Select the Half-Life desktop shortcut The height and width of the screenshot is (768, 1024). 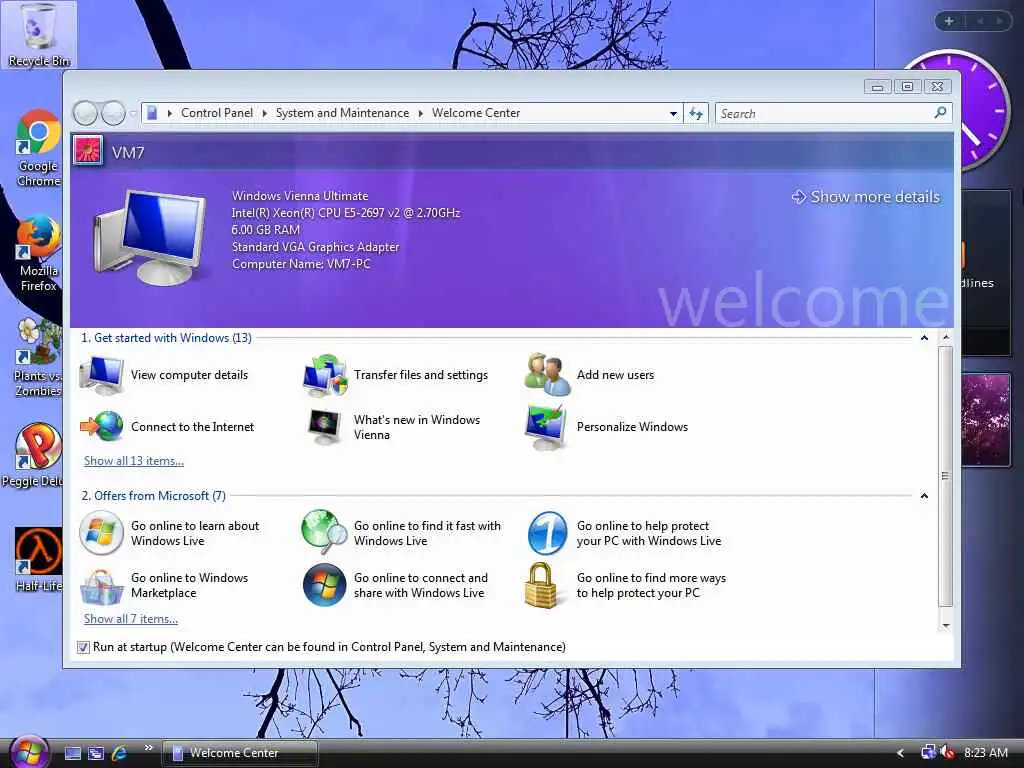[x=39, y=560]
